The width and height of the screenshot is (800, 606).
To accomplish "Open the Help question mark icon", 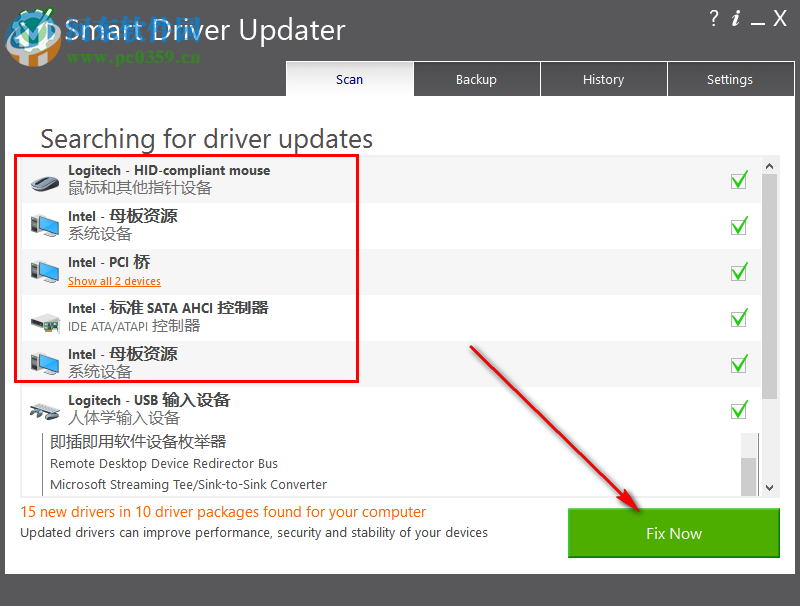I will tap(712, 18).
